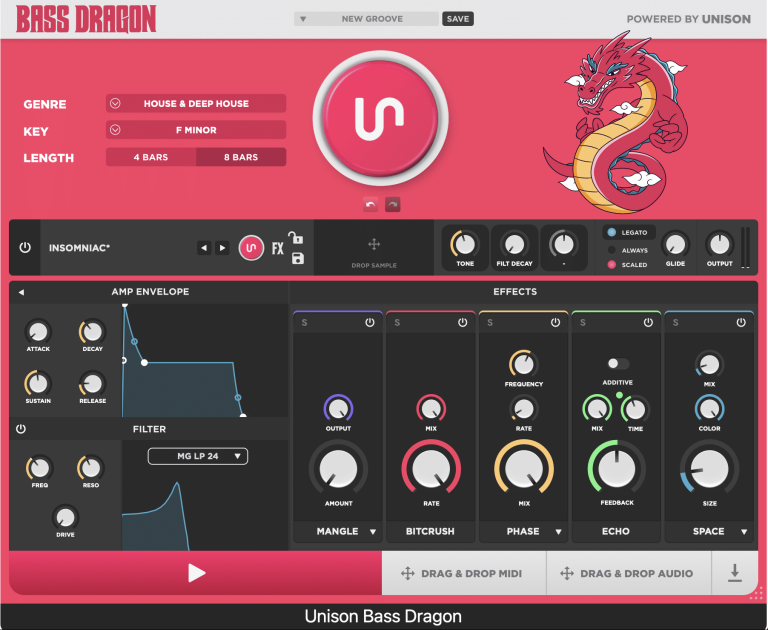Click the Phase Frequency knob
The height and width of the screenshot is (630, 768).
point(524,364)
